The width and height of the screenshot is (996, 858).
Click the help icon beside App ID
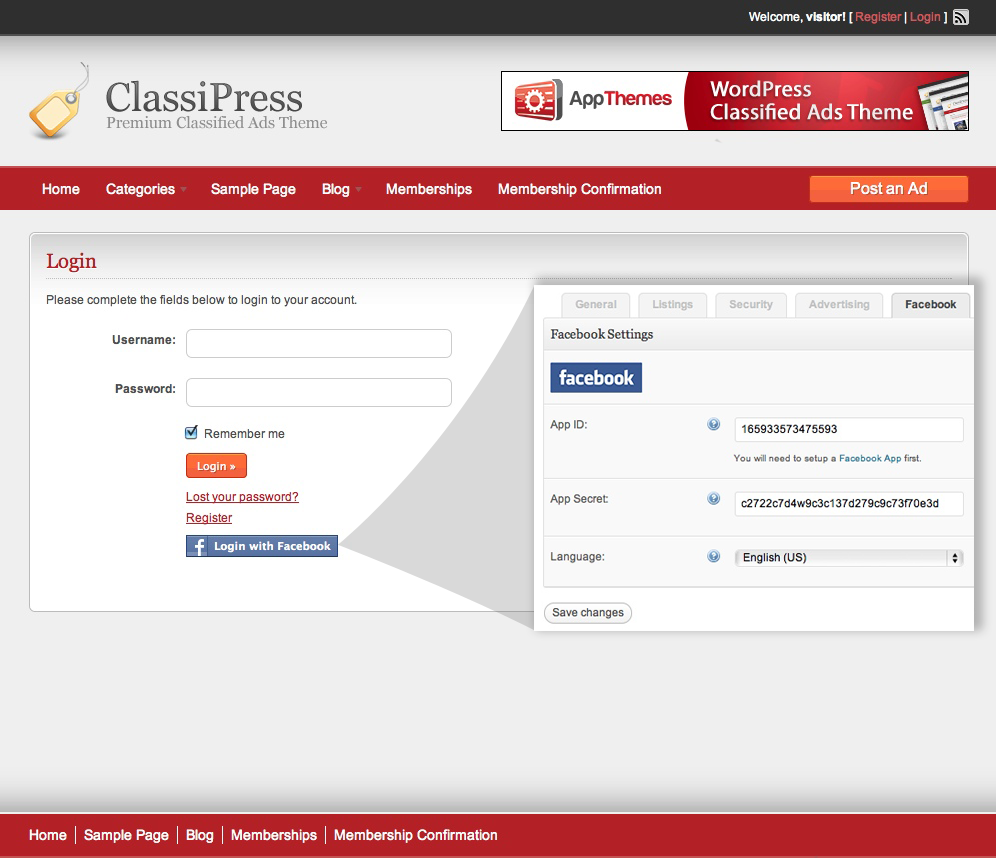coord(713,424)
